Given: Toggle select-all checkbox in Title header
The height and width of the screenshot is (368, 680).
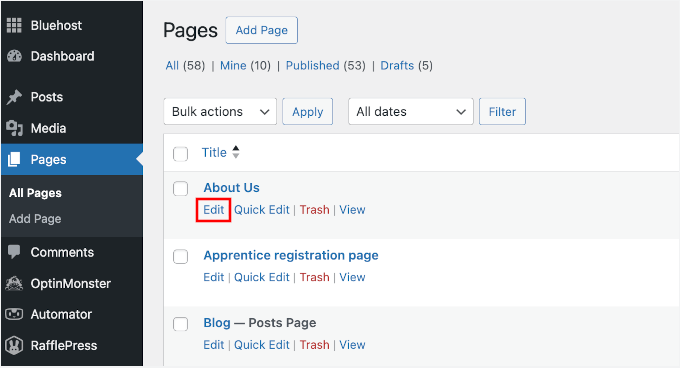Looking at the screenshot, I should [x=180, y=154].
